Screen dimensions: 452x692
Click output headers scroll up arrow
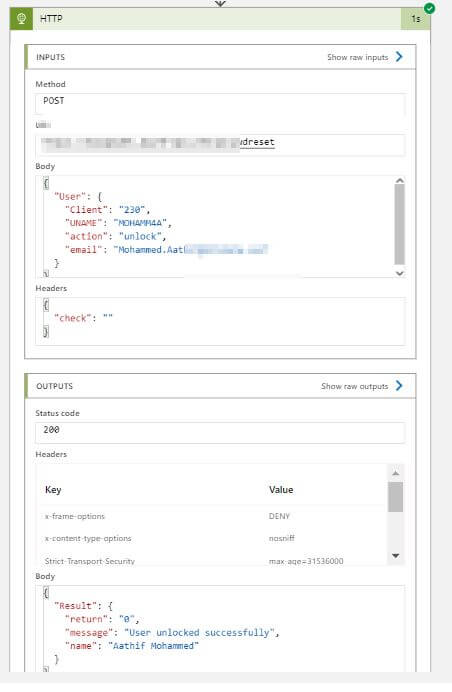tap(396, 473)
